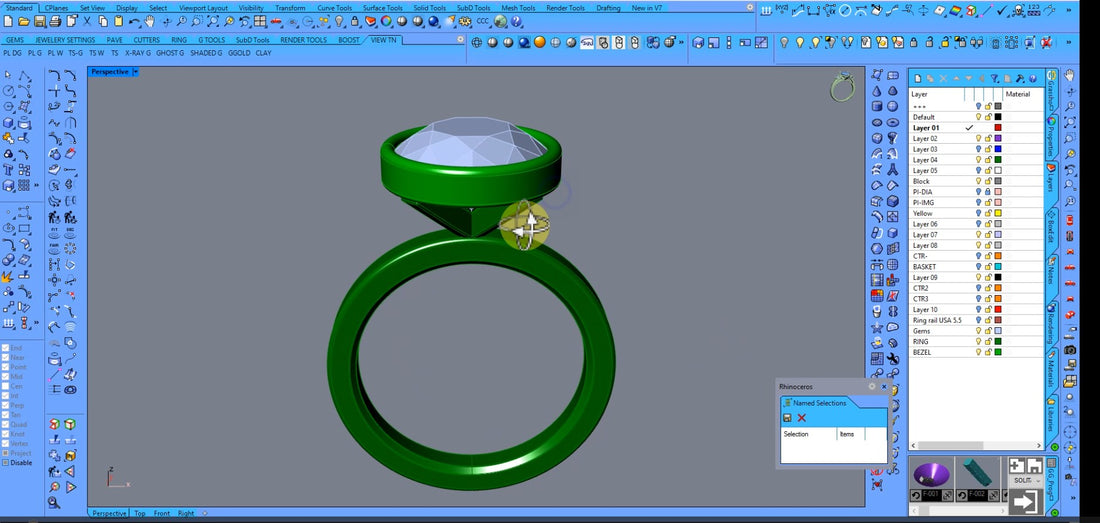The image size is (1100, 523).
Task: Save named selection with disk icon
Action: tap(787, 418)
